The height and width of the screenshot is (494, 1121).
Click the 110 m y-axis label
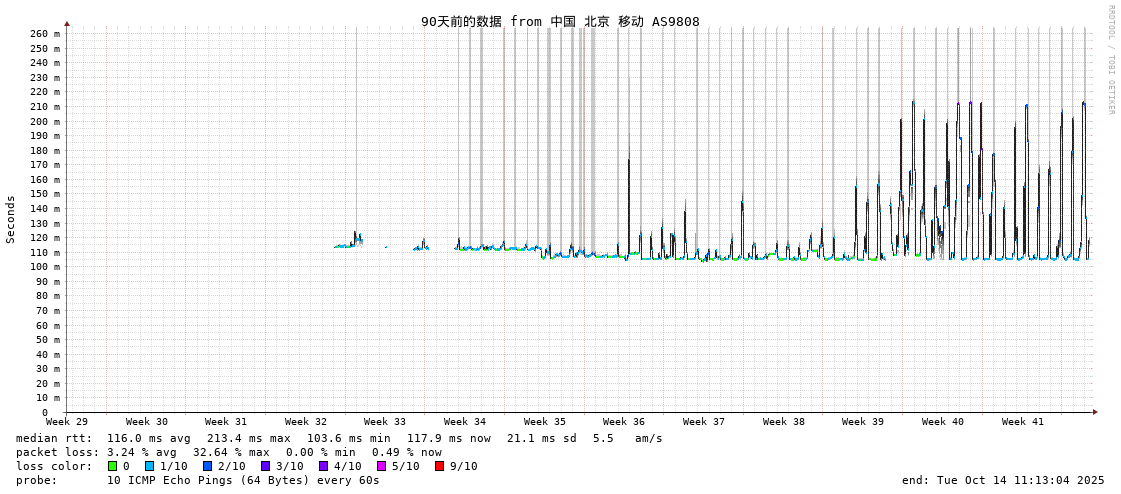coord(44,253)
